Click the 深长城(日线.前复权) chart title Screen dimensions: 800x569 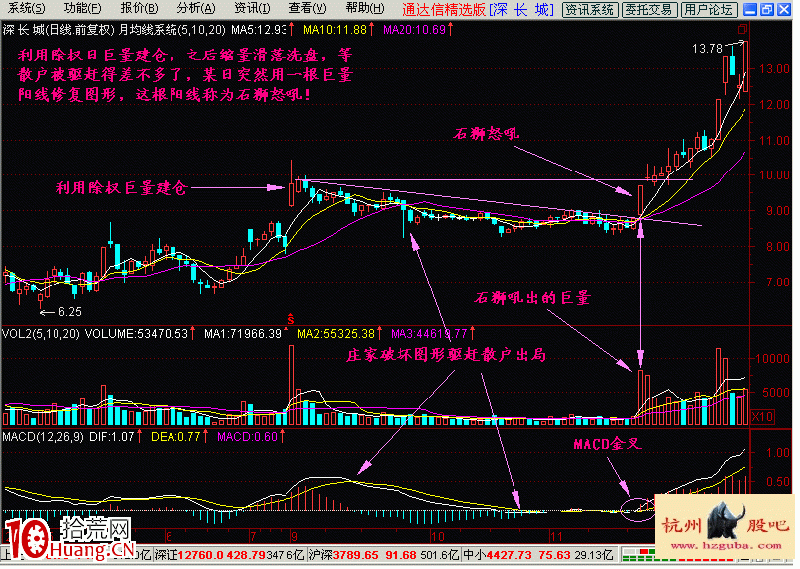(58, 30)
